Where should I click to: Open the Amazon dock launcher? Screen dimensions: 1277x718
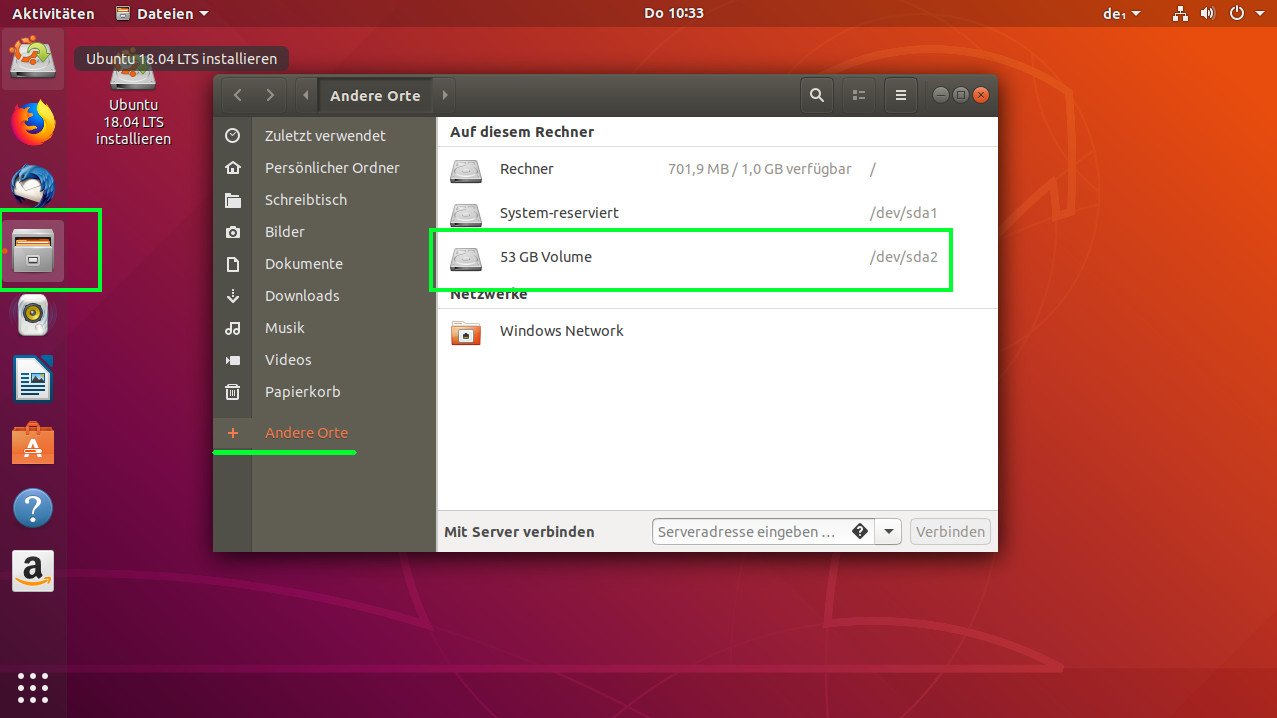point(33,571)
